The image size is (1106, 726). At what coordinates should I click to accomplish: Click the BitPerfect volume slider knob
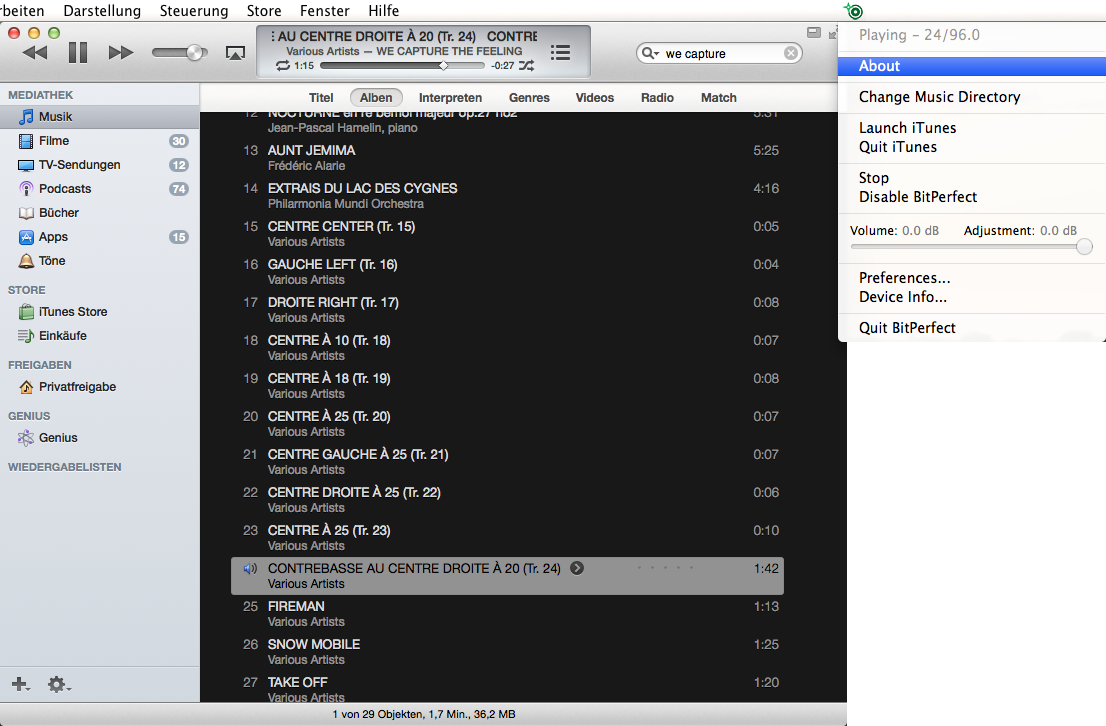click(x=1084, y=247)
